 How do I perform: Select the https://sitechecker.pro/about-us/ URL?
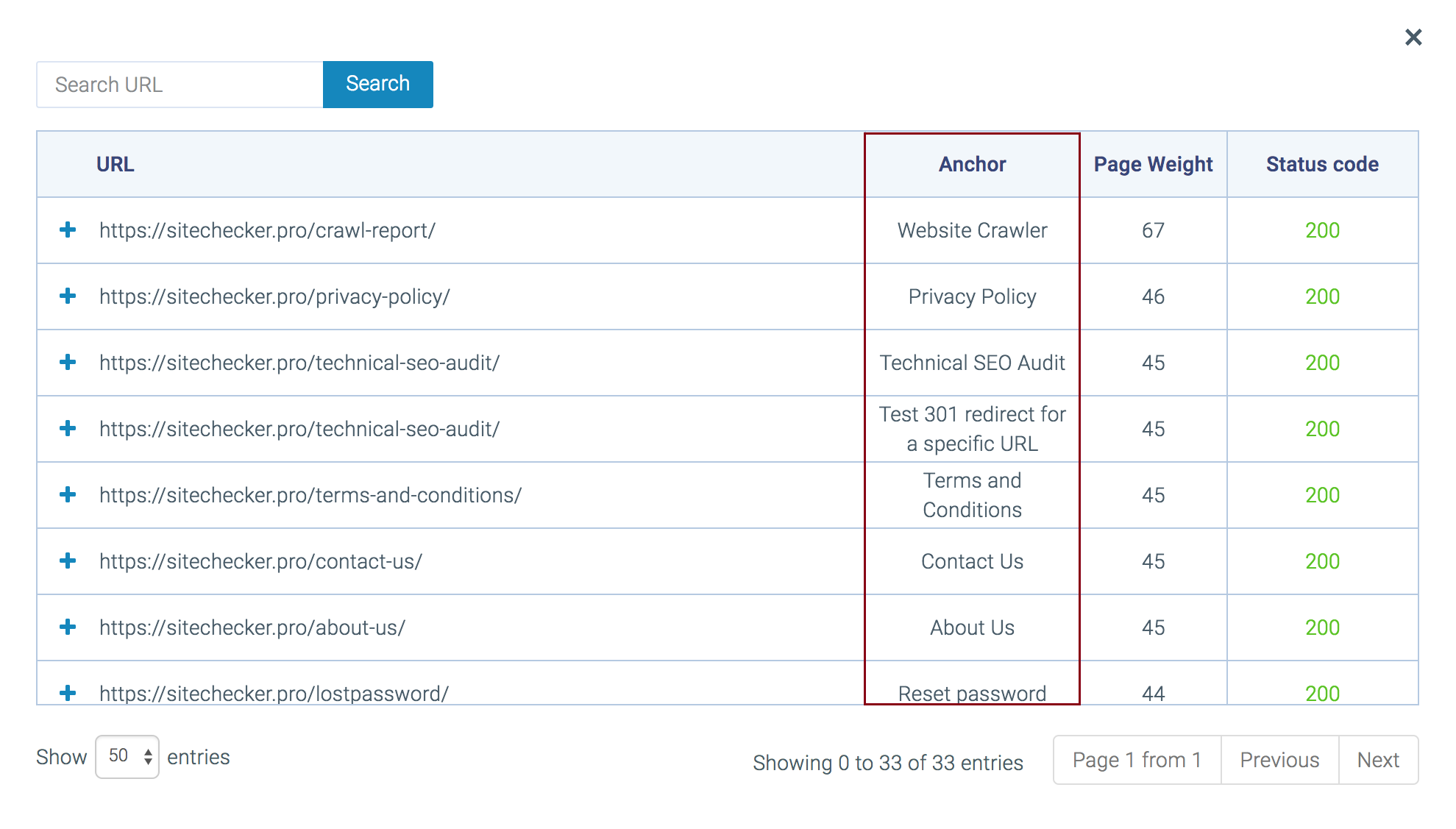tap(252, 627)
